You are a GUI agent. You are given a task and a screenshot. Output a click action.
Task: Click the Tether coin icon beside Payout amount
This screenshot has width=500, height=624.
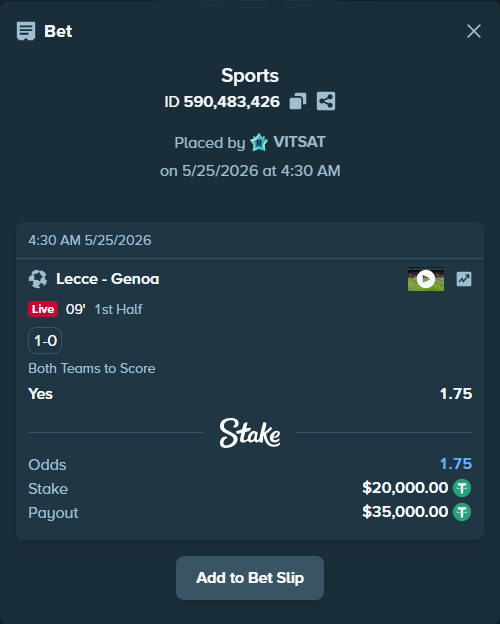click(x=462, y=512)
